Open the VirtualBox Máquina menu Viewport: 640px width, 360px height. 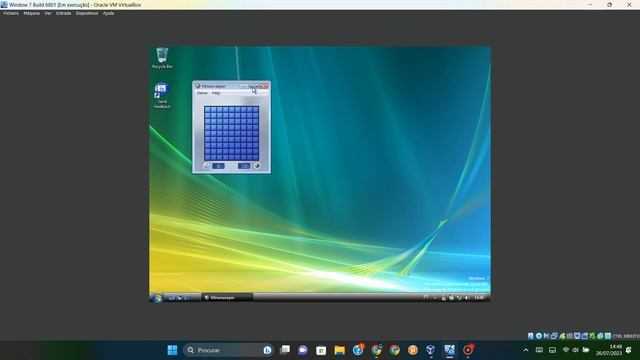[32, 13]
